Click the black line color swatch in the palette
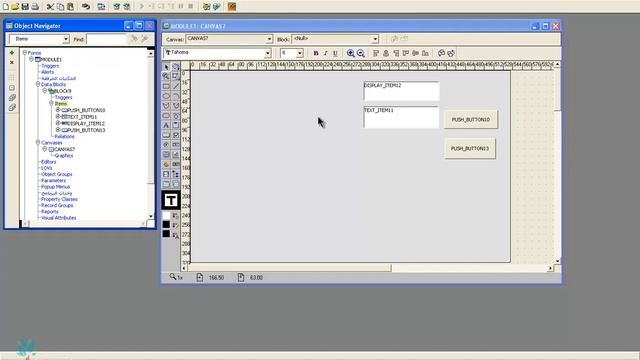 click(x=166, y=224)
